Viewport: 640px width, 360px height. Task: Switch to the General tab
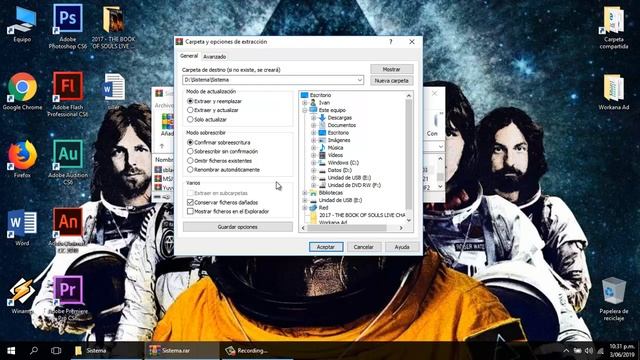(x=189, y=56)
